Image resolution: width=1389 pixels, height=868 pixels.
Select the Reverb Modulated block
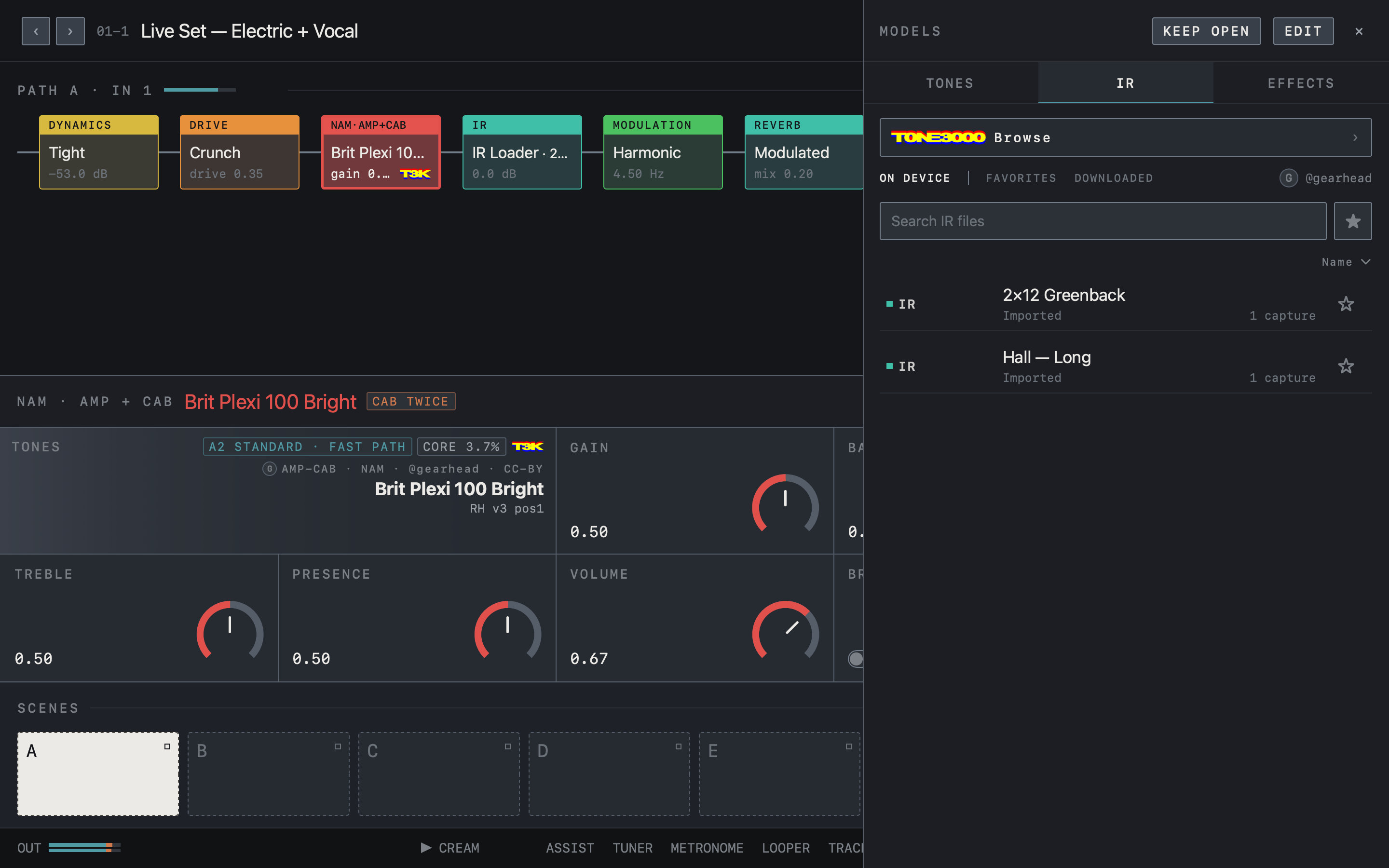tap(803, 152)
